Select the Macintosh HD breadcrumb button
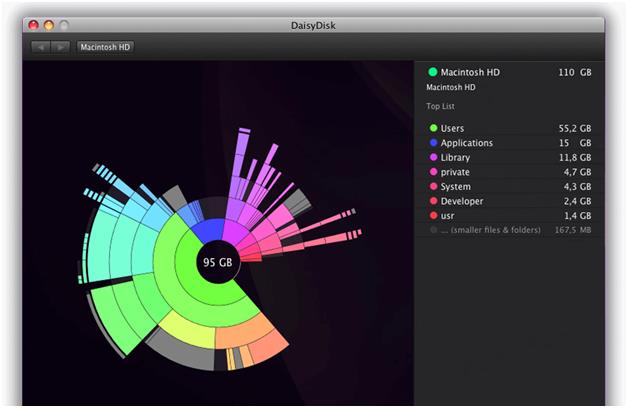Screen dimensions: 628x408 (105, 47)
